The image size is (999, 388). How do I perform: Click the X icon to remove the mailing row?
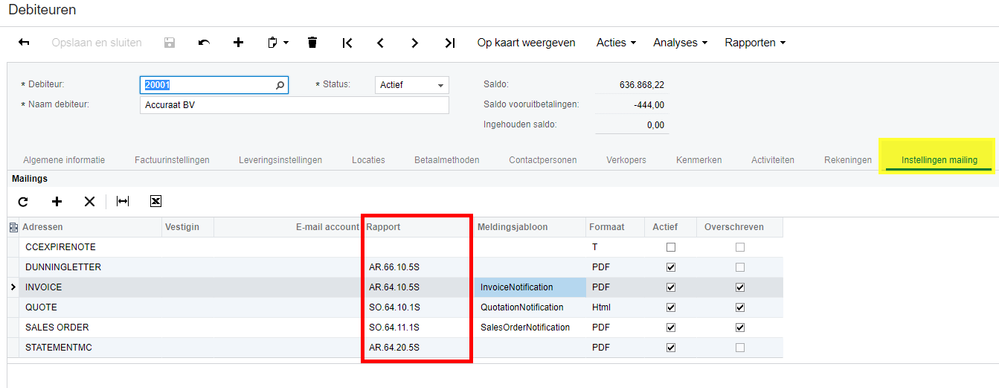(89, 201)
